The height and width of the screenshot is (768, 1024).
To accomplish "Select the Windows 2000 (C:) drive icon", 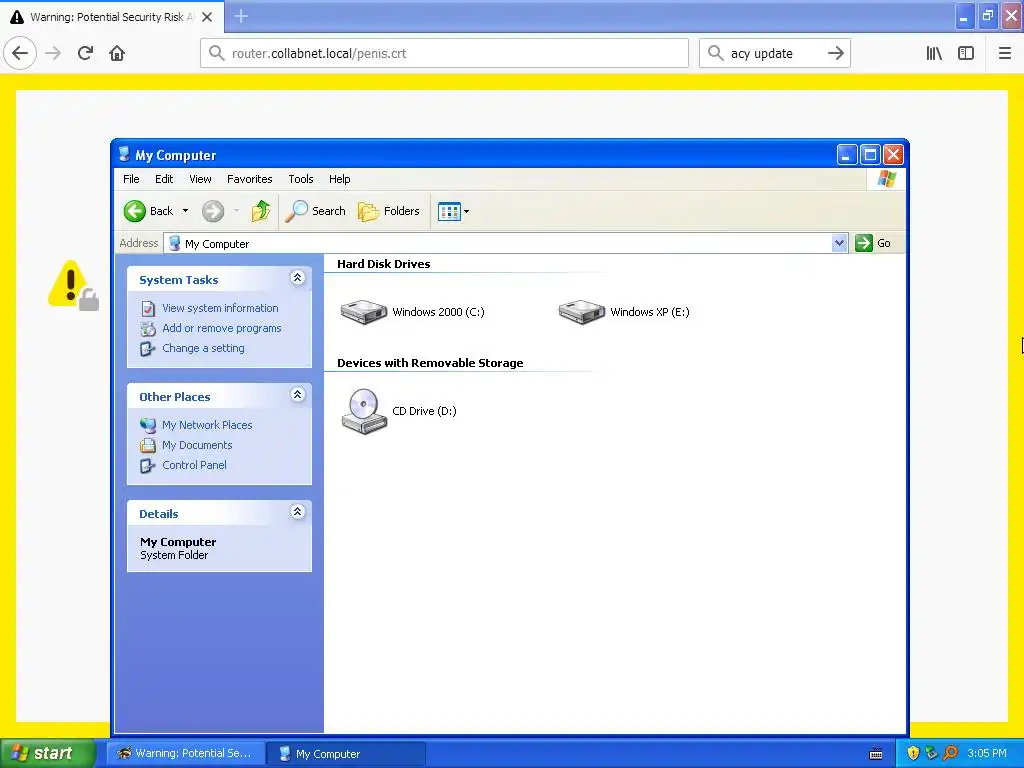I will click(364, 312).
